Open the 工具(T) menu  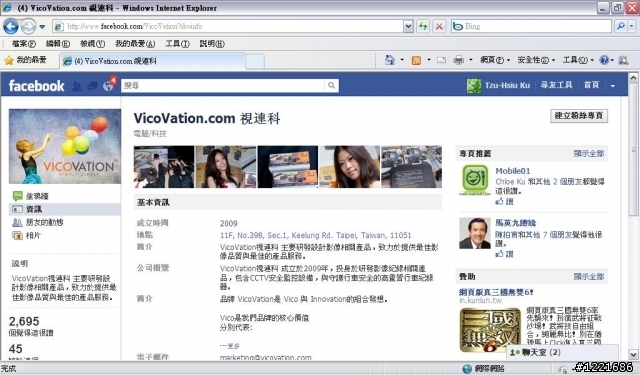177,44
